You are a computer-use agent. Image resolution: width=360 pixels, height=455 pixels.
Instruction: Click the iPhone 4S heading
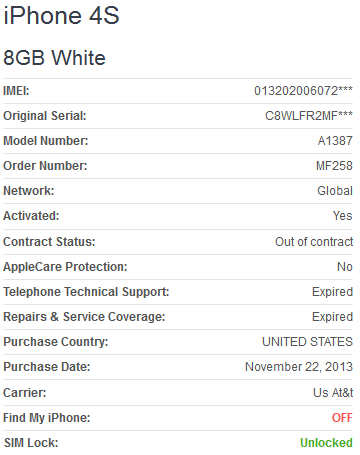click(x=61, y=16)
